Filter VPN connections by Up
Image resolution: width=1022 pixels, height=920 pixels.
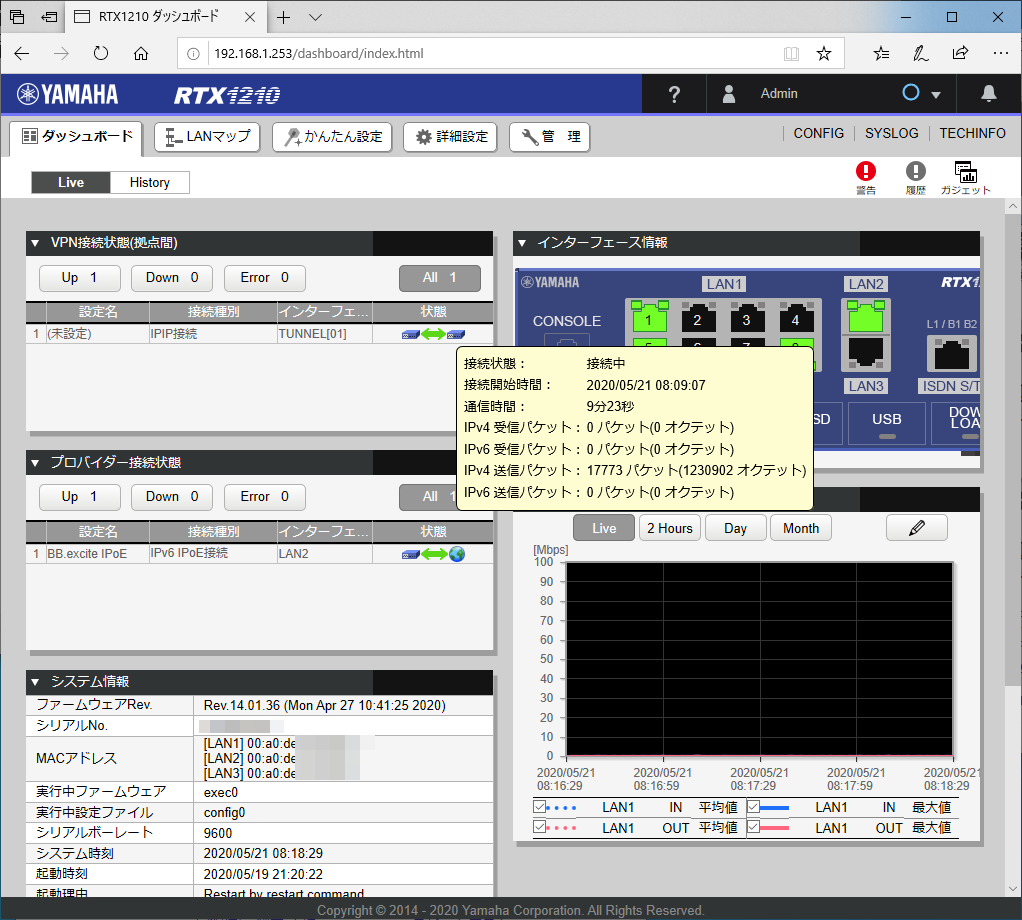point(80,278)
